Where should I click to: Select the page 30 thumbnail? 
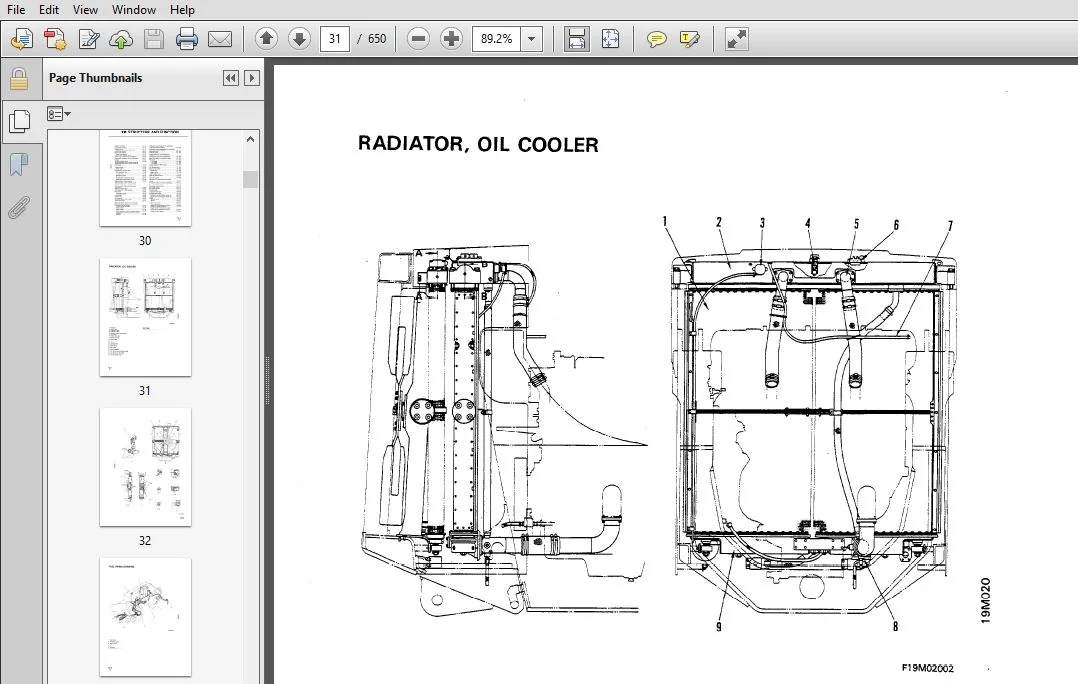[x=145, y=179]
